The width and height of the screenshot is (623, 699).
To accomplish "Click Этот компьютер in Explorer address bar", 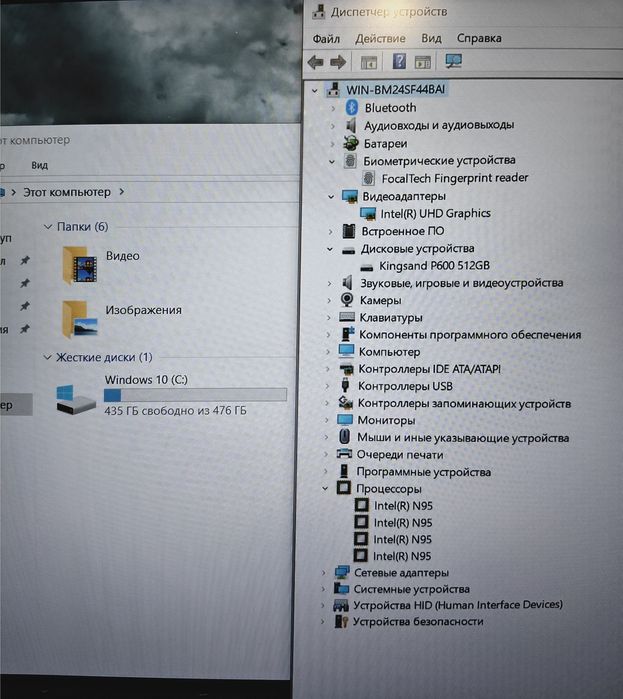I will tap(67, 192).
